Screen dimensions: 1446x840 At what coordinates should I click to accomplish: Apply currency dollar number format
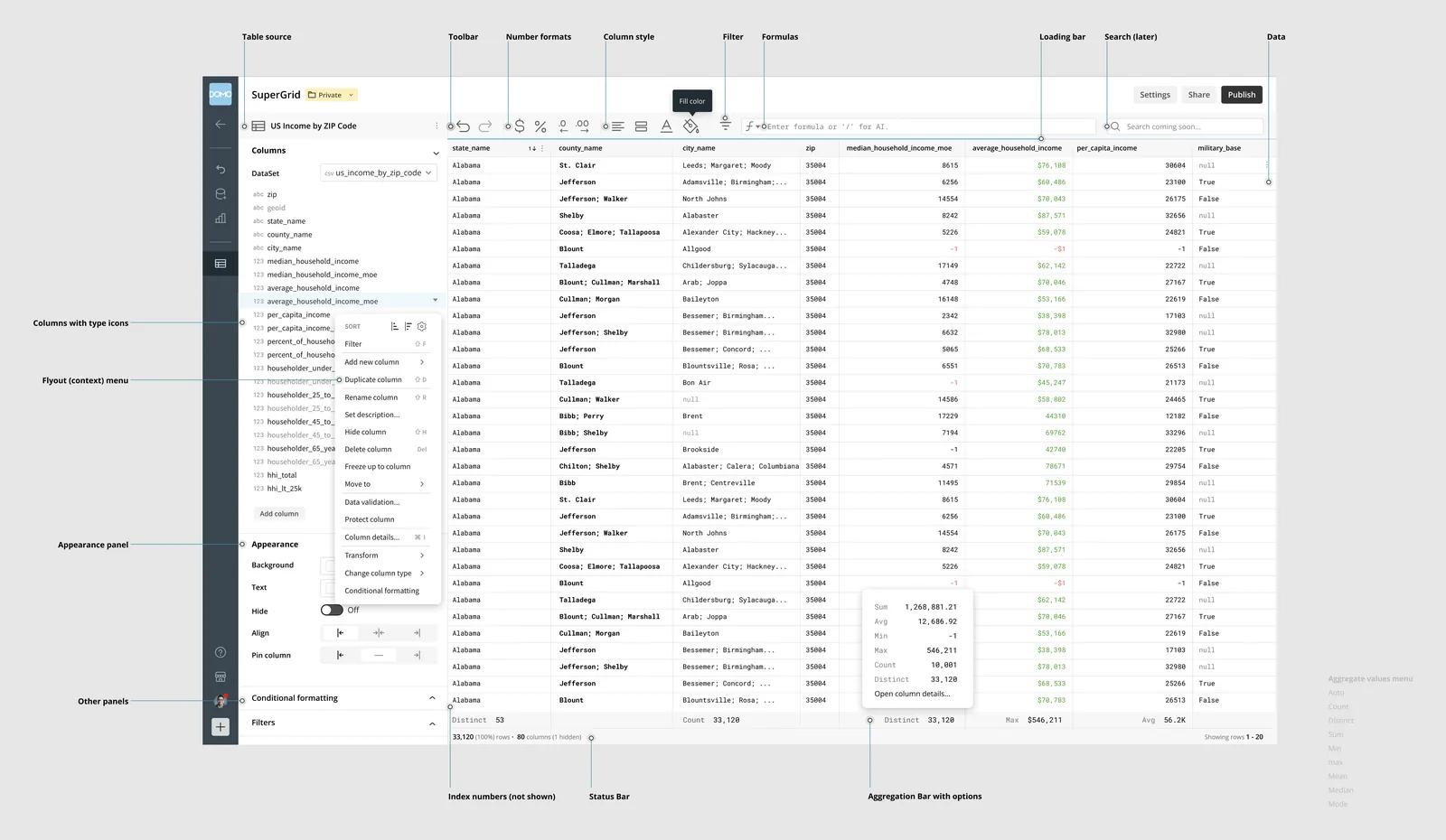coord(520,126)
